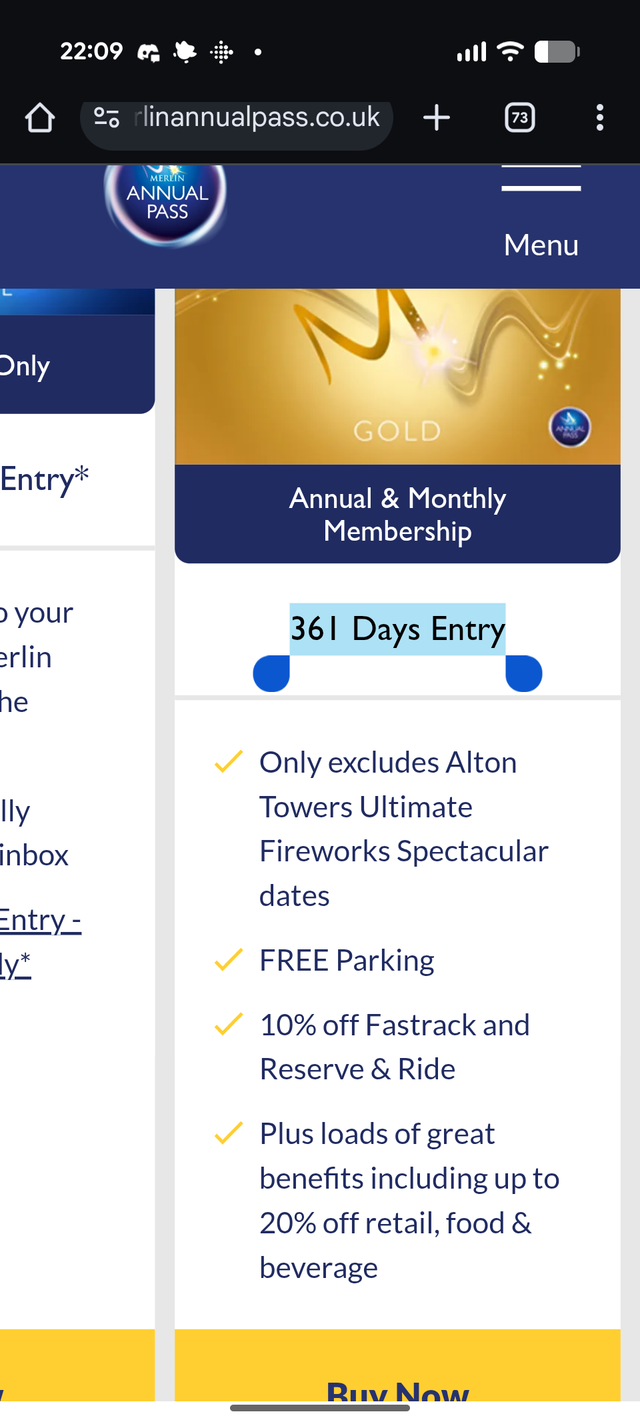Tap the browser home icon
Image resolution: width=640 pixels, height=1428 pixels.
[x=40, y=118]
